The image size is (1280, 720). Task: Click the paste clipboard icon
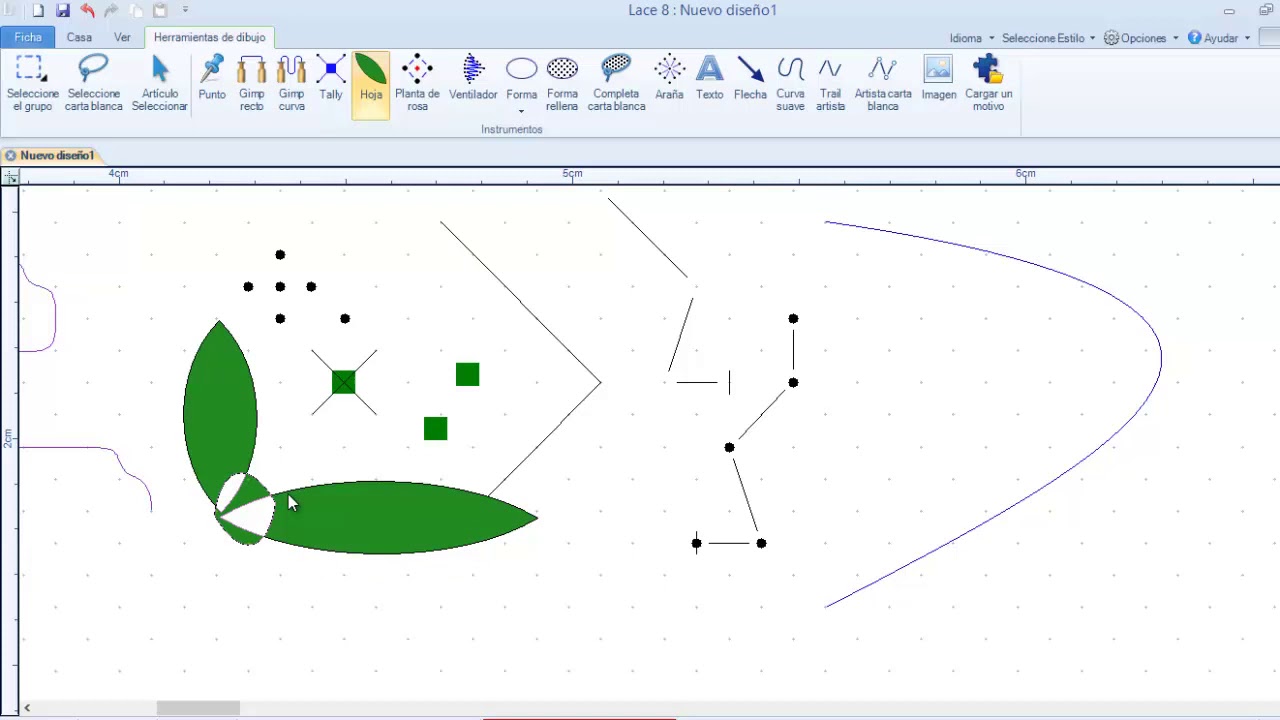[160, 10]
